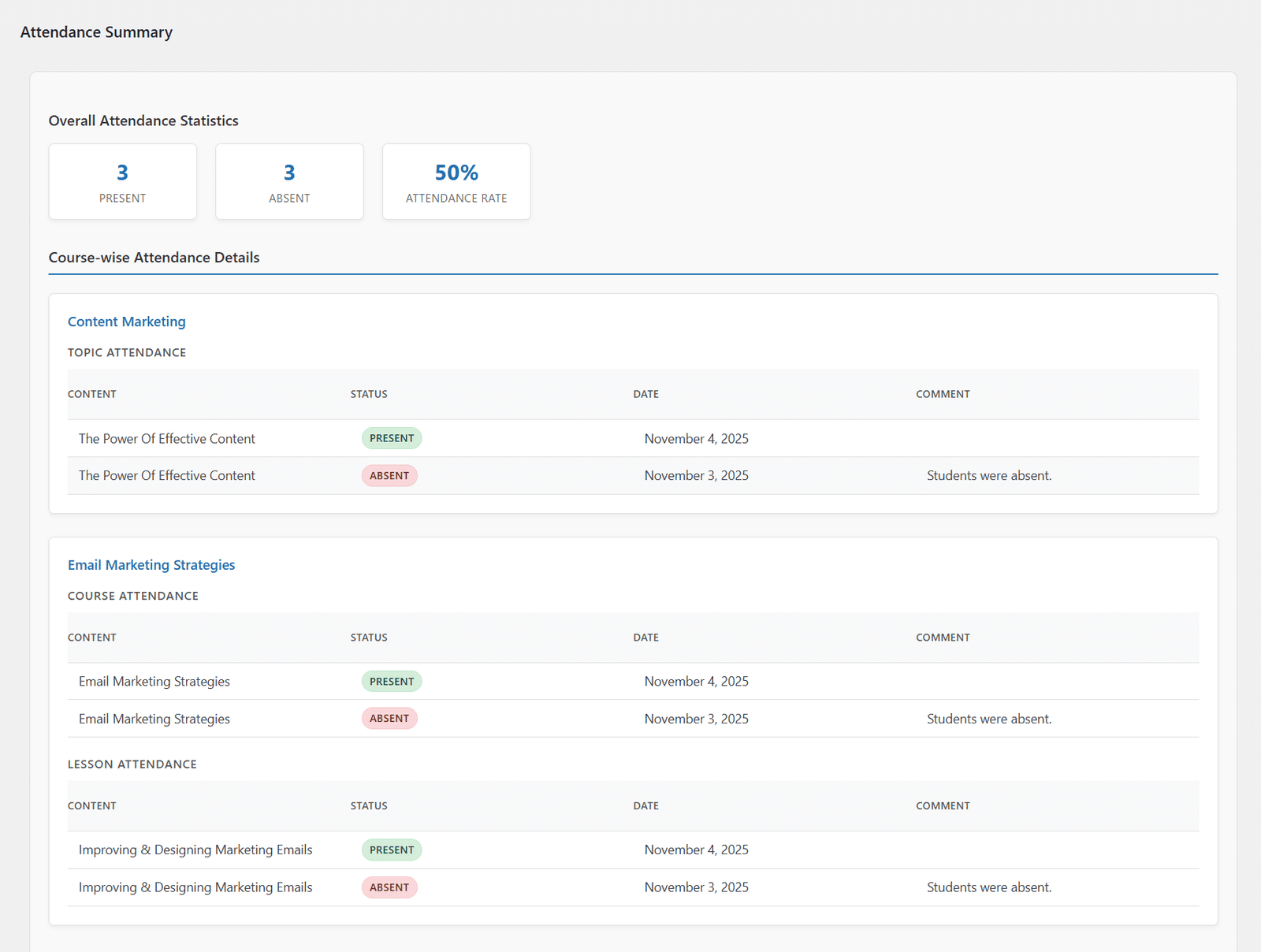Open the Email Marketing Strategies course link

coord(151,565)
